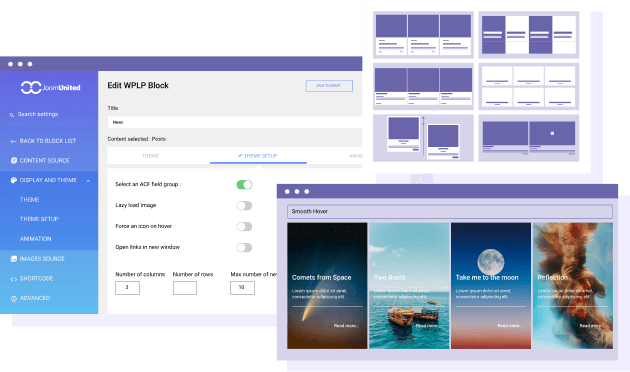Click Read more on Take me to the moon
Screen dimensions: 630x372
[x=510, y=326]
